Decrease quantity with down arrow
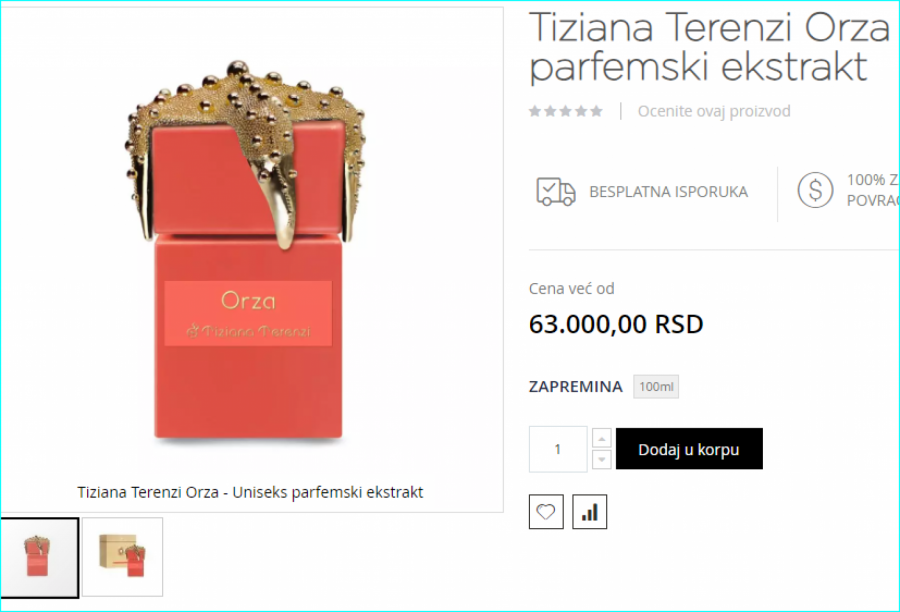The width and height of the screenshot is (900, 612). (602, 459)
